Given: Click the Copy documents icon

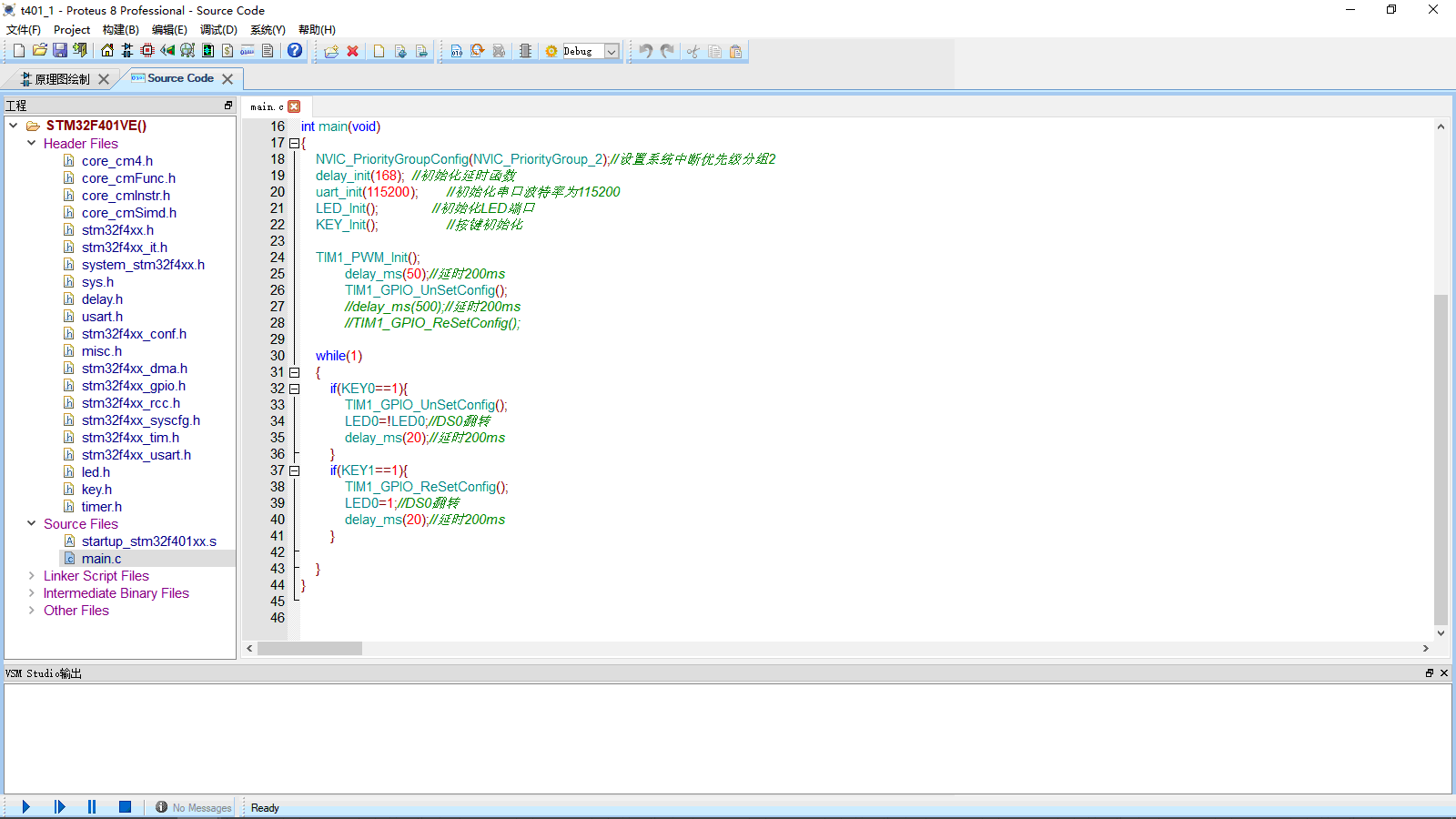Looking at the screenshot, I should pyautogui.click(x=715, y=51).
